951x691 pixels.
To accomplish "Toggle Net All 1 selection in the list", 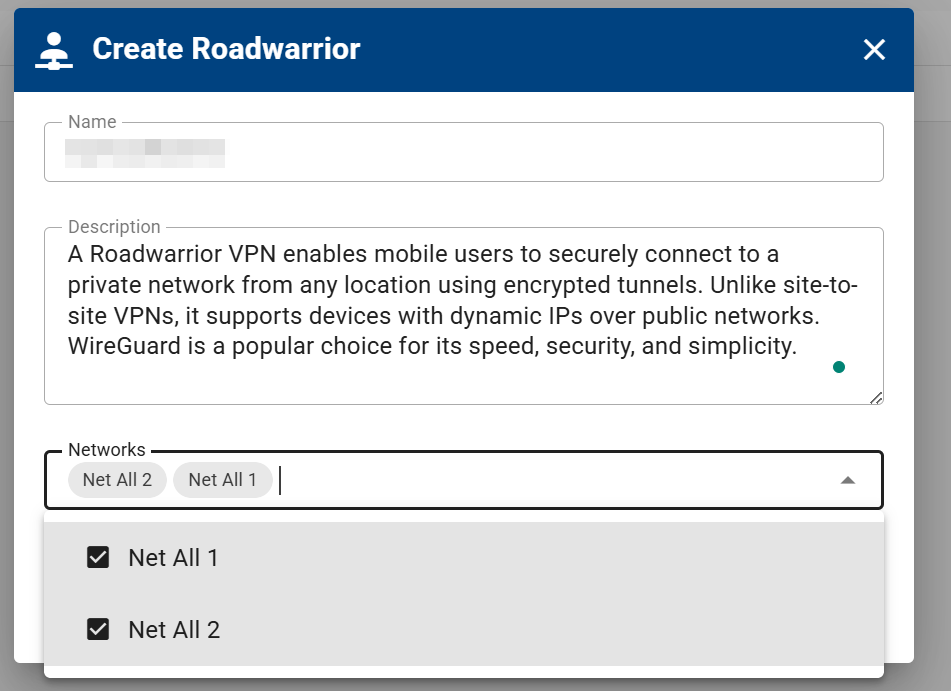I will click(172, 557).
